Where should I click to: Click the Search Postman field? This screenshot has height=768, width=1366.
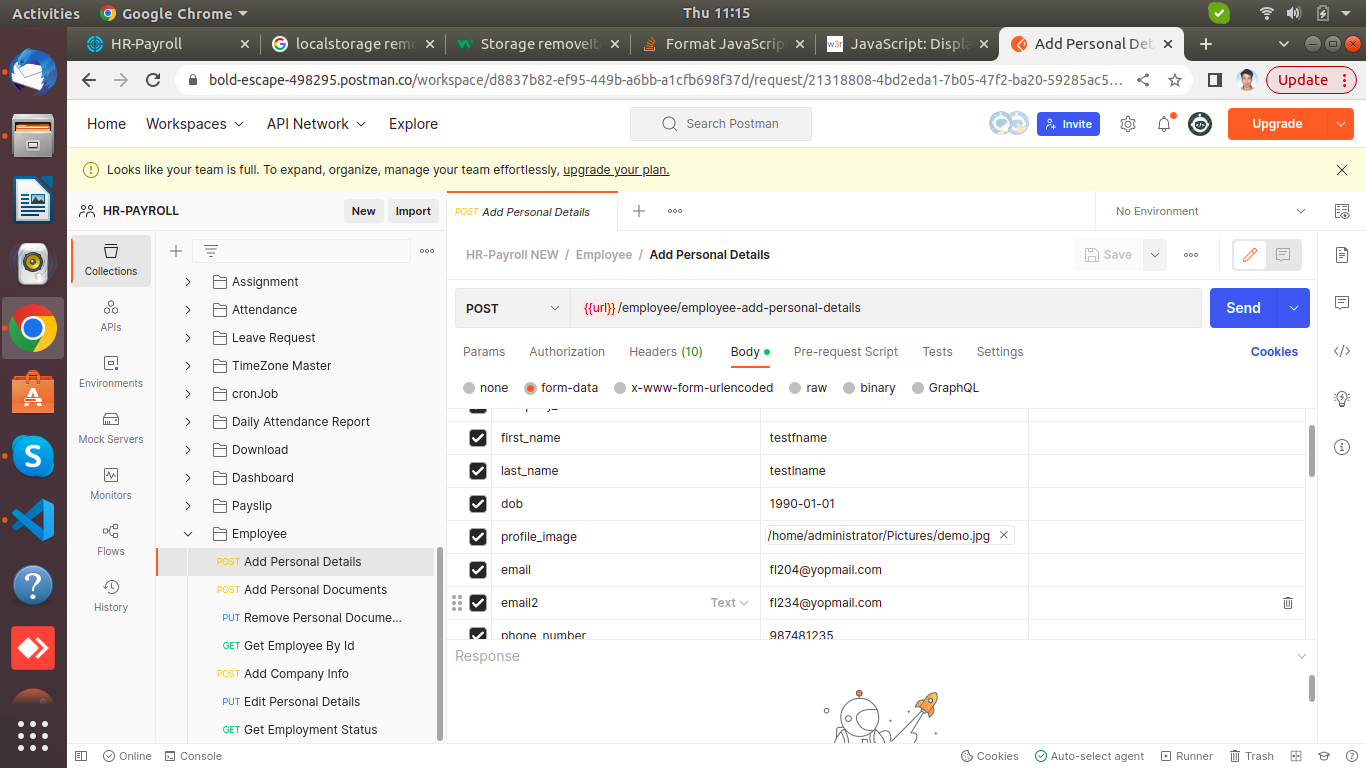[721, 124]
